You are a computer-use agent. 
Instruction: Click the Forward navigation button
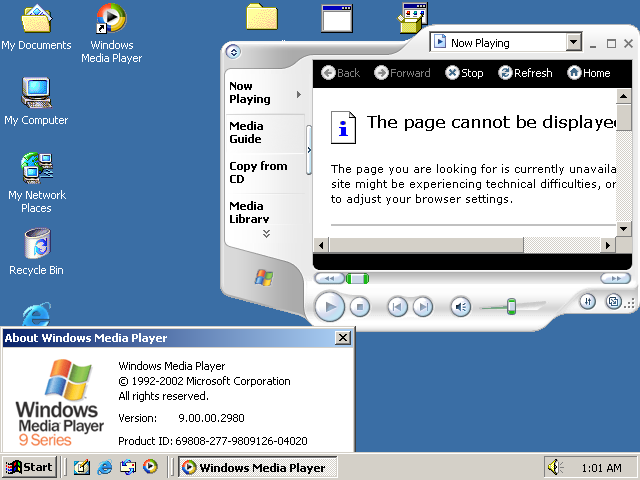402,73
